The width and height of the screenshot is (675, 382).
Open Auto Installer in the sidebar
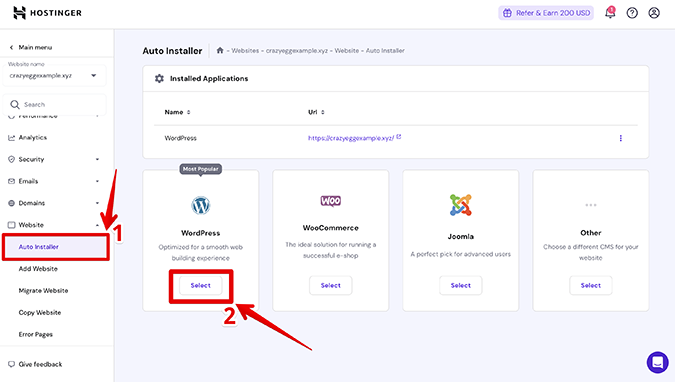coord(38,247)
